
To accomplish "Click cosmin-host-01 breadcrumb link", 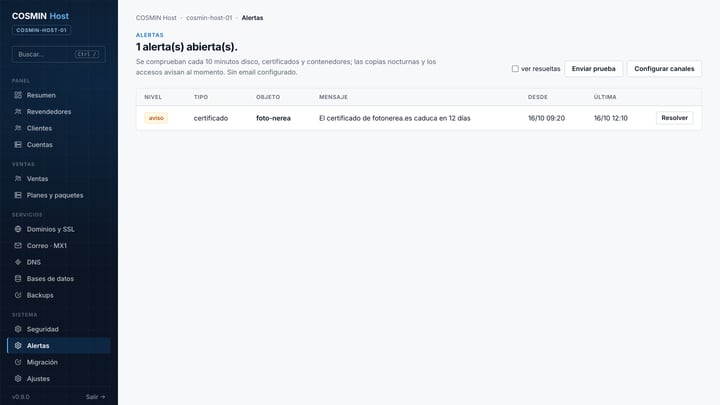I will pos(209,18).
